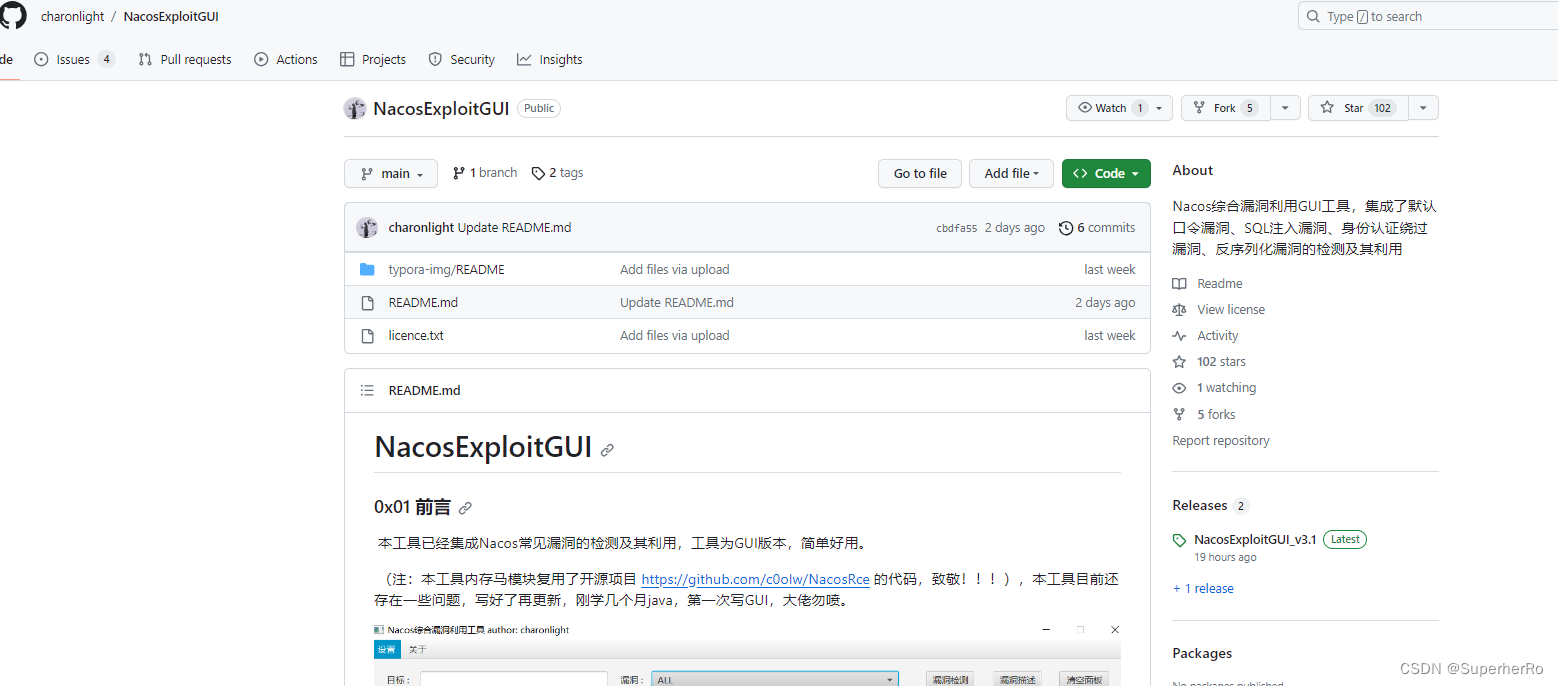The height and width of the screenshot is (686, 1558).
Task: Open the green Code dropdown
Action: pos(1106,173)
